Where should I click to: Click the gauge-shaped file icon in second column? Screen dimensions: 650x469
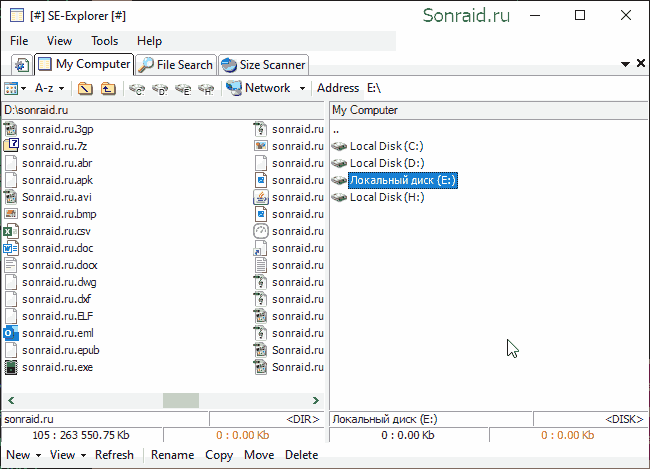[x=261, y=231]
